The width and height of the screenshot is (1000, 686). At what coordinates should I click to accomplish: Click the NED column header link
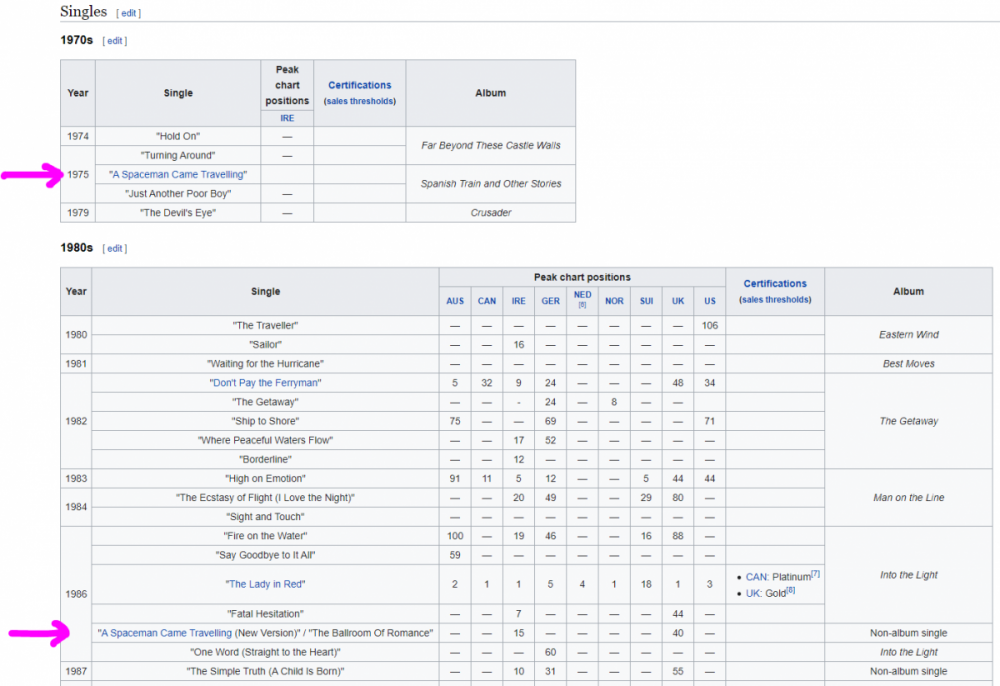(582, 295)
